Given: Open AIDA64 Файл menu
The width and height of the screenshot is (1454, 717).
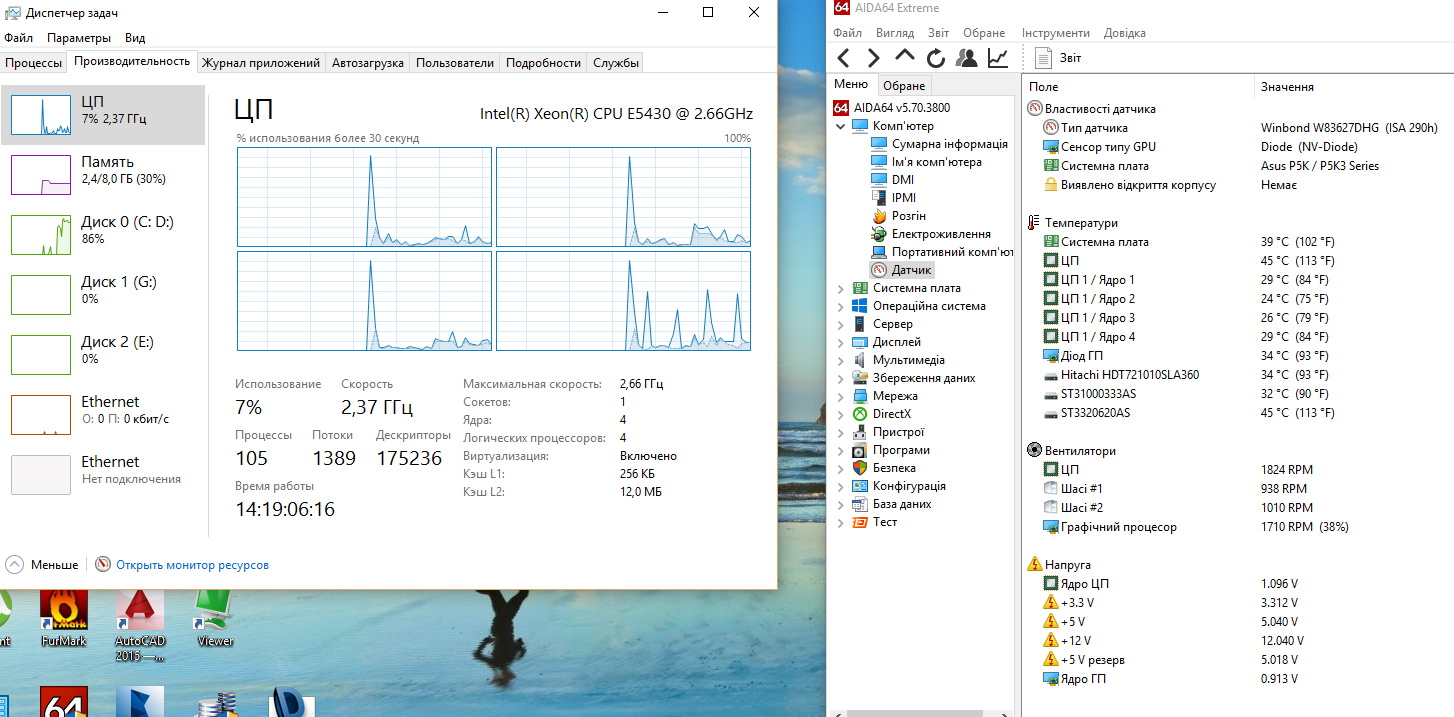Looking at the screenshot, I should point(846,33).
